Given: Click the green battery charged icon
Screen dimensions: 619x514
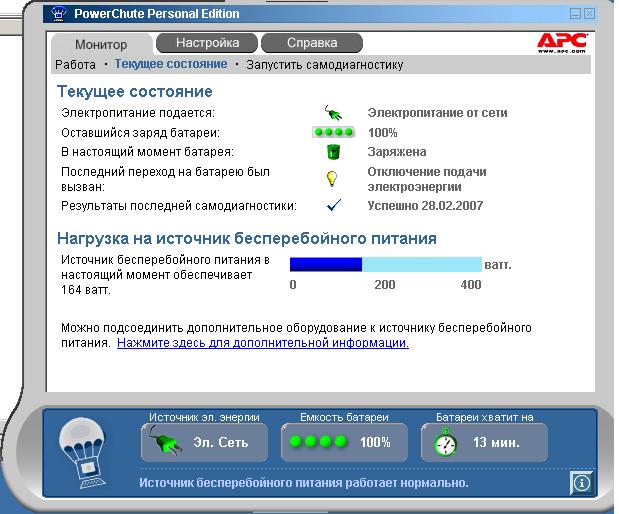Looking at the screenshot, I should click(x=334, y=152).
